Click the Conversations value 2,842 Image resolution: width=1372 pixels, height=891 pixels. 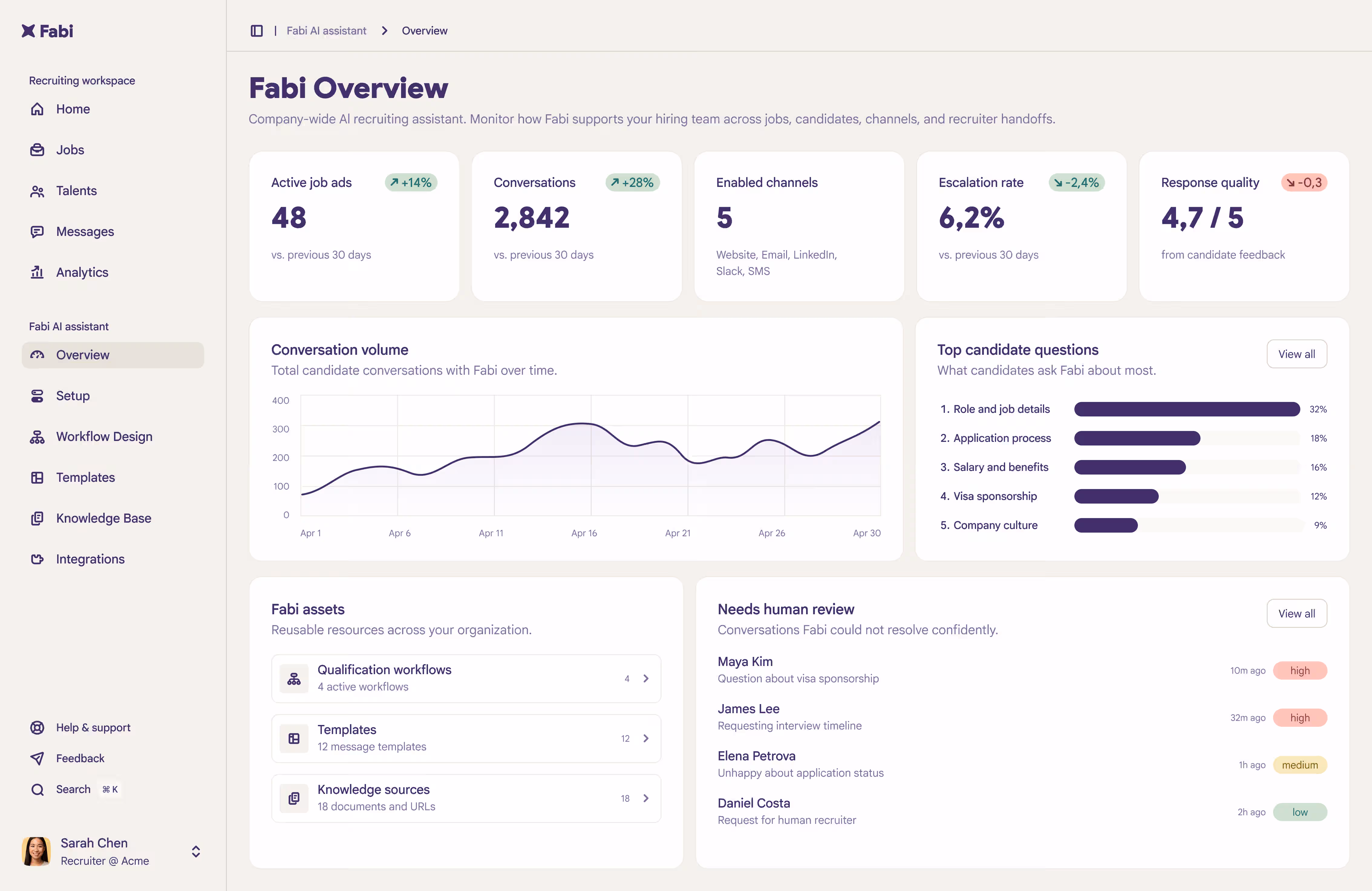[x=531, y=218]
